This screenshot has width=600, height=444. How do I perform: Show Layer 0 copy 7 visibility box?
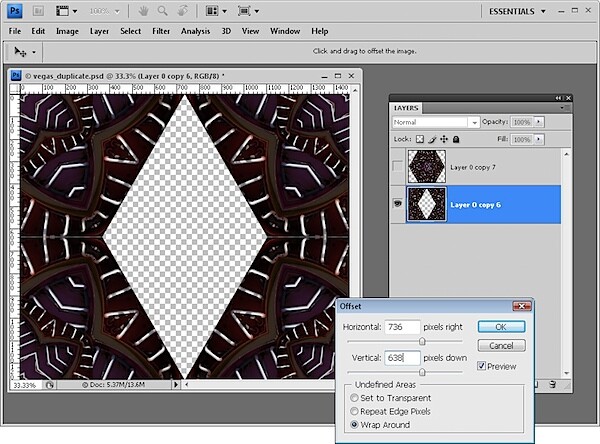coord(398,166)
